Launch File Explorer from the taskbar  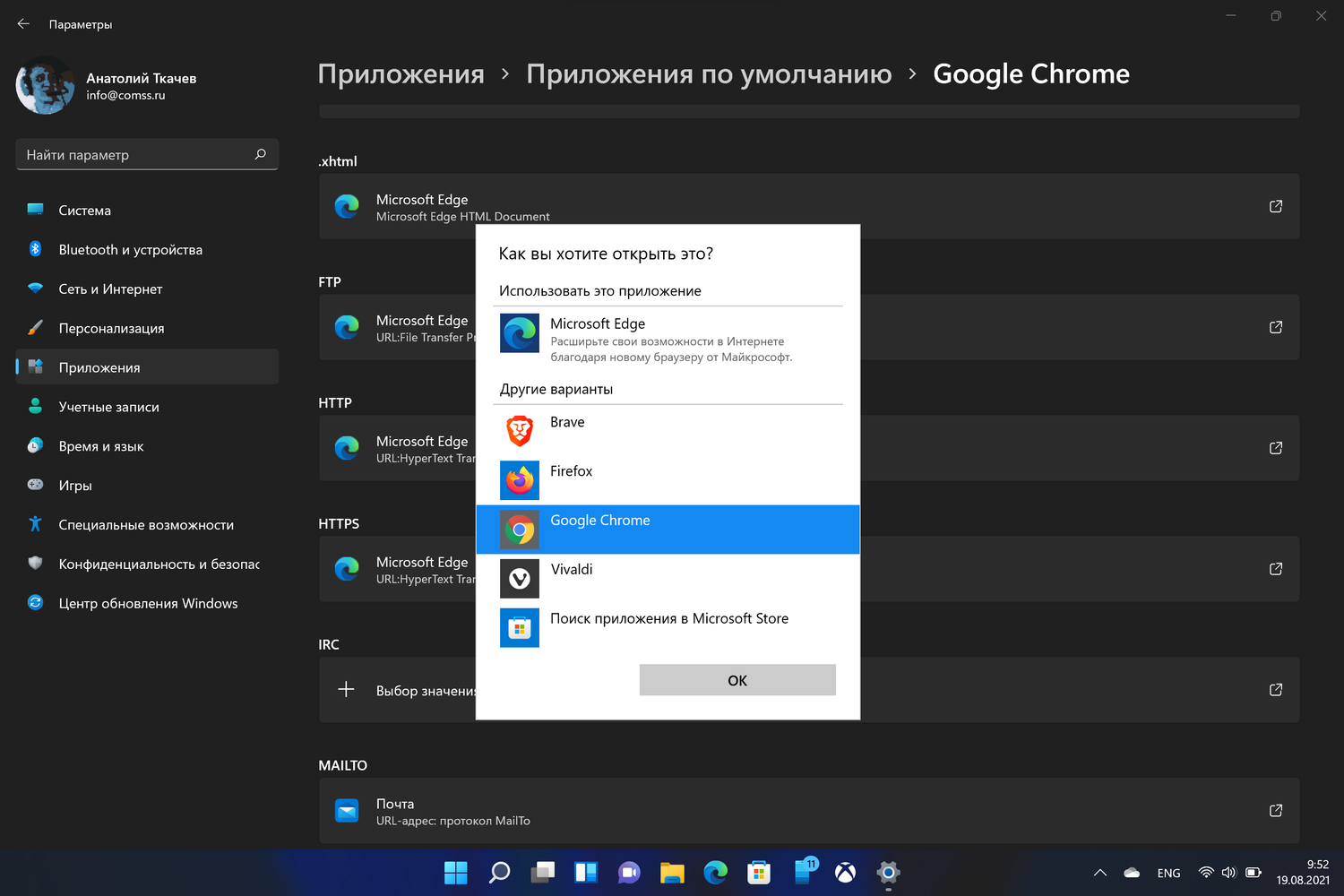pos(672,873)
